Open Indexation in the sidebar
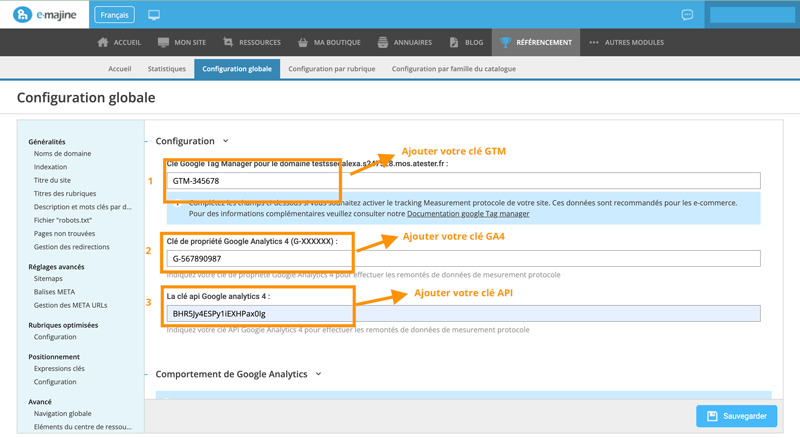Screen dimensions: 800x438 point(51,167)
